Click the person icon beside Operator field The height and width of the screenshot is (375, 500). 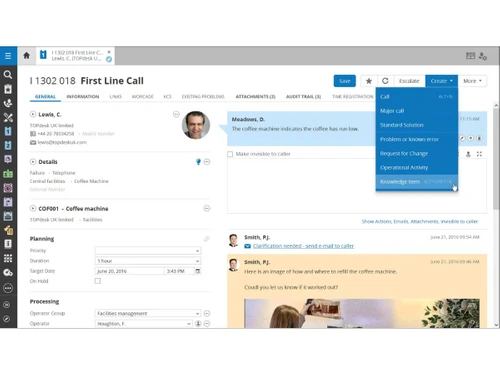pos(198,324)
